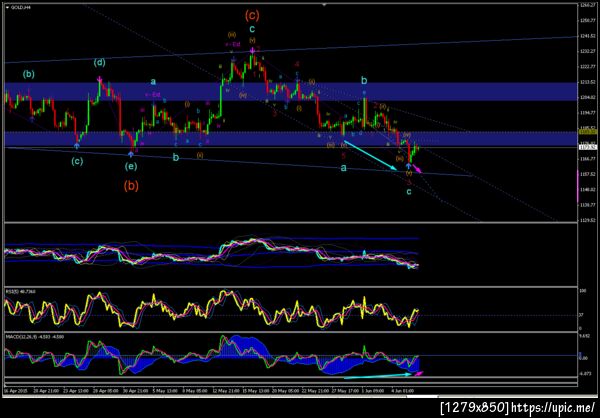Click the 23 Apr 13:00 time label
600x418 pixels.
[x=76, y=391]
